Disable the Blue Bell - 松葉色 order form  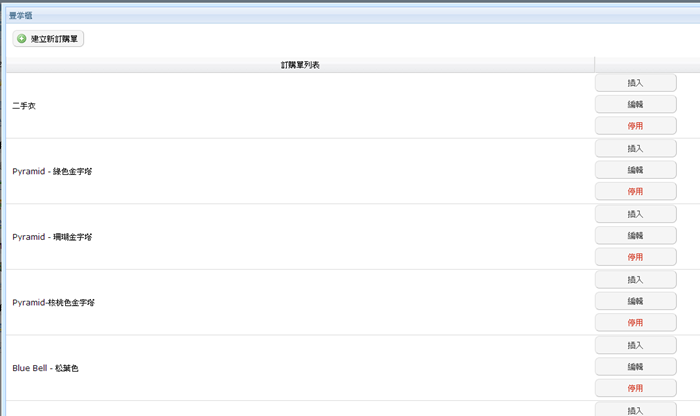click(636, 388)
